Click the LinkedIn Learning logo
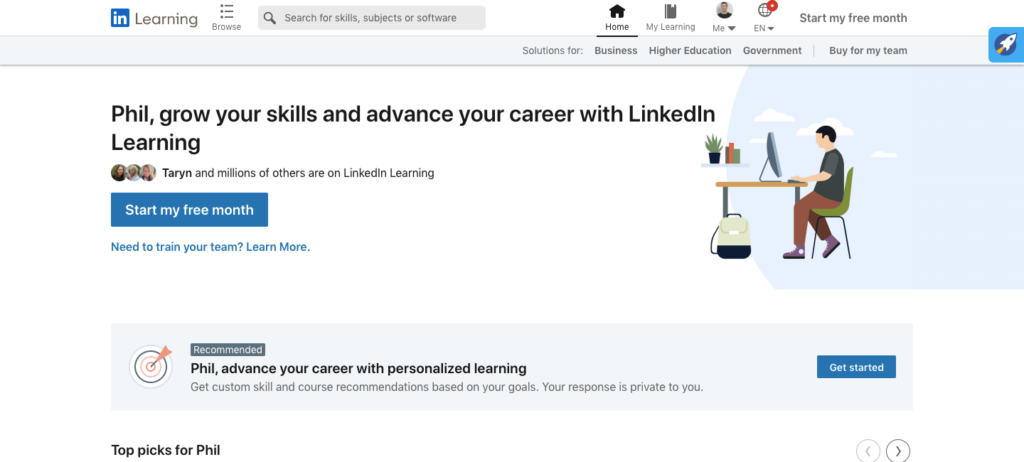Screen dimensions: 1024x462 154,18
